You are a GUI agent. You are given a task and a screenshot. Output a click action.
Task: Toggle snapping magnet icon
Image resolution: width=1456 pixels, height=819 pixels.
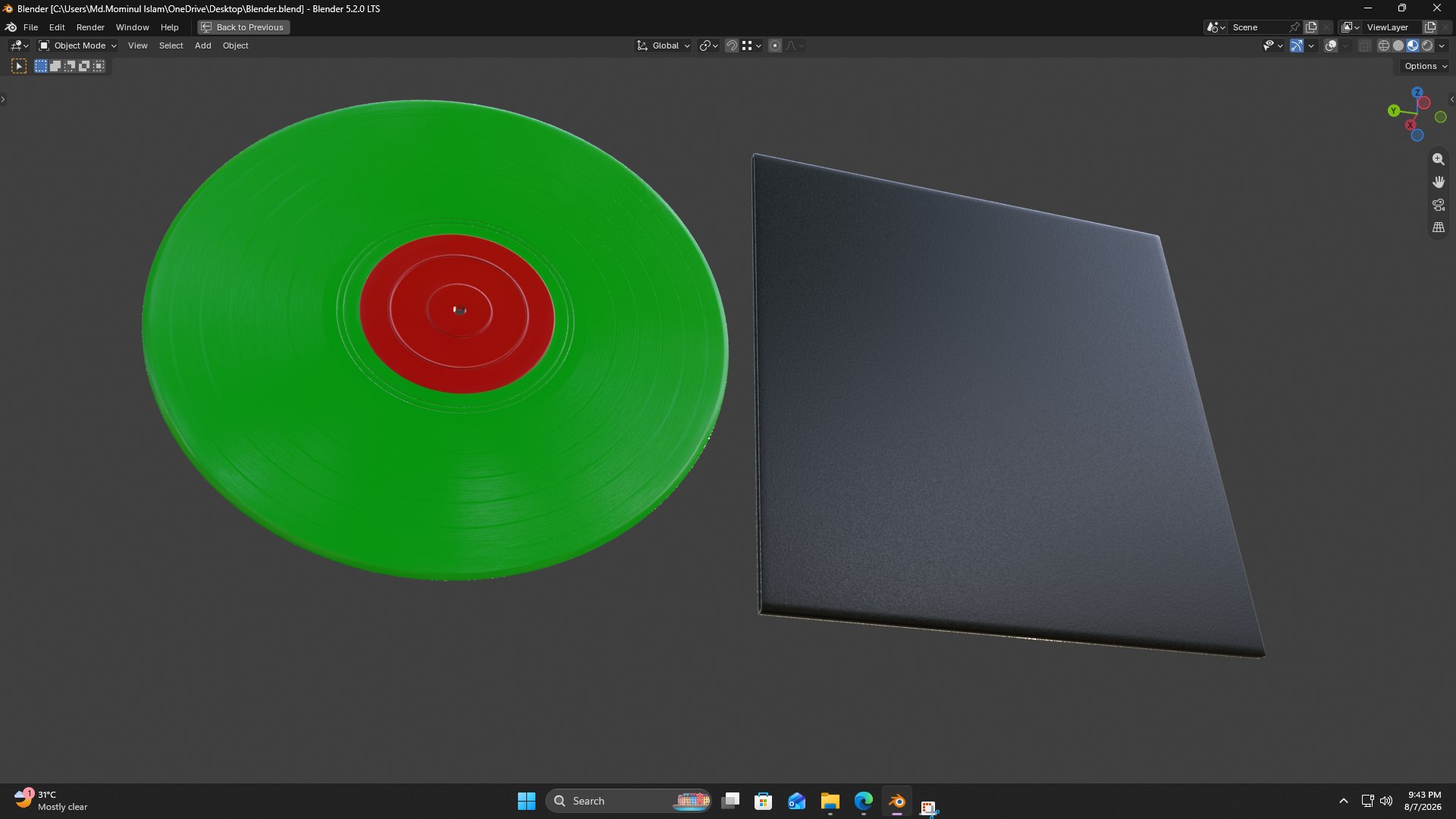[x=731, y=45]
